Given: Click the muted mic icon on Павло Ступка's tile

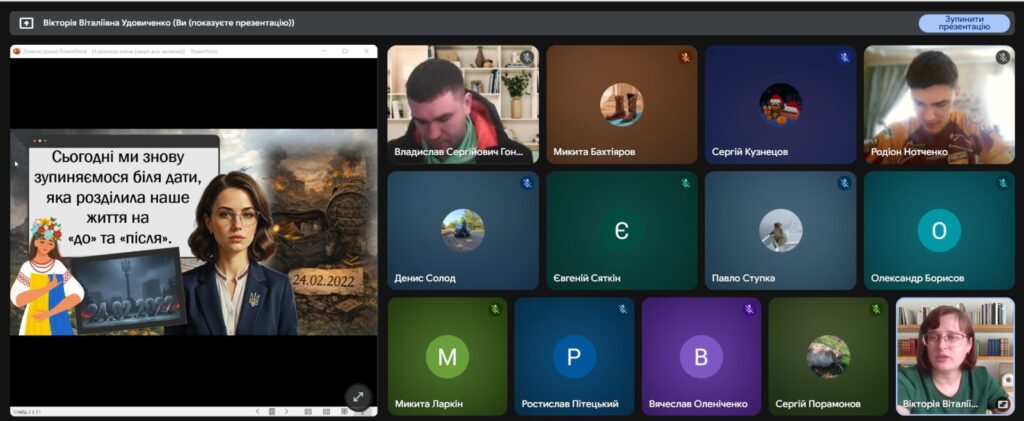Looking at the screenshot, I should [844, 184].
